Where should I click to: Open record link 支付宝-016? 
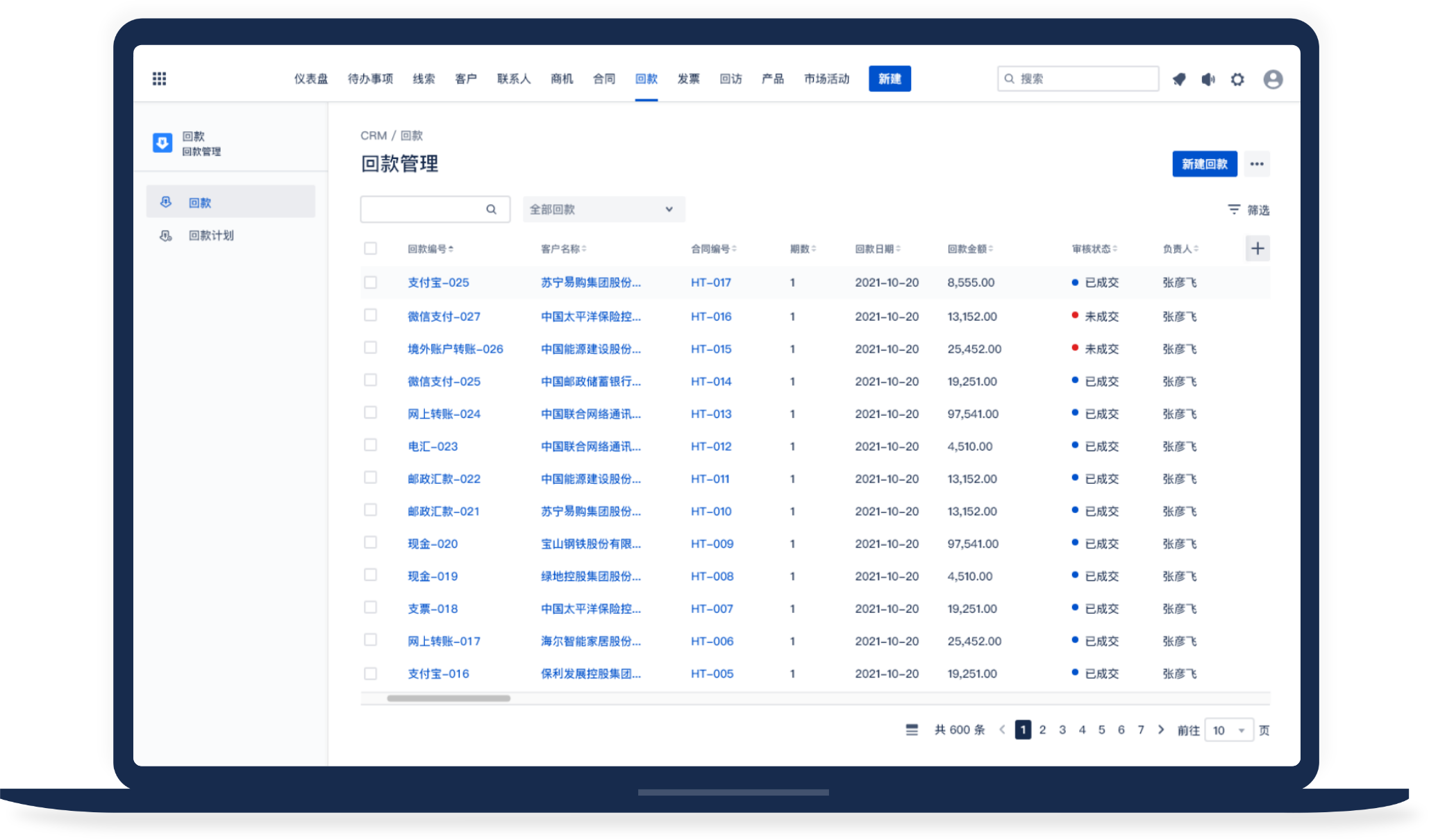pyautogui.click(x=438, y=673)
